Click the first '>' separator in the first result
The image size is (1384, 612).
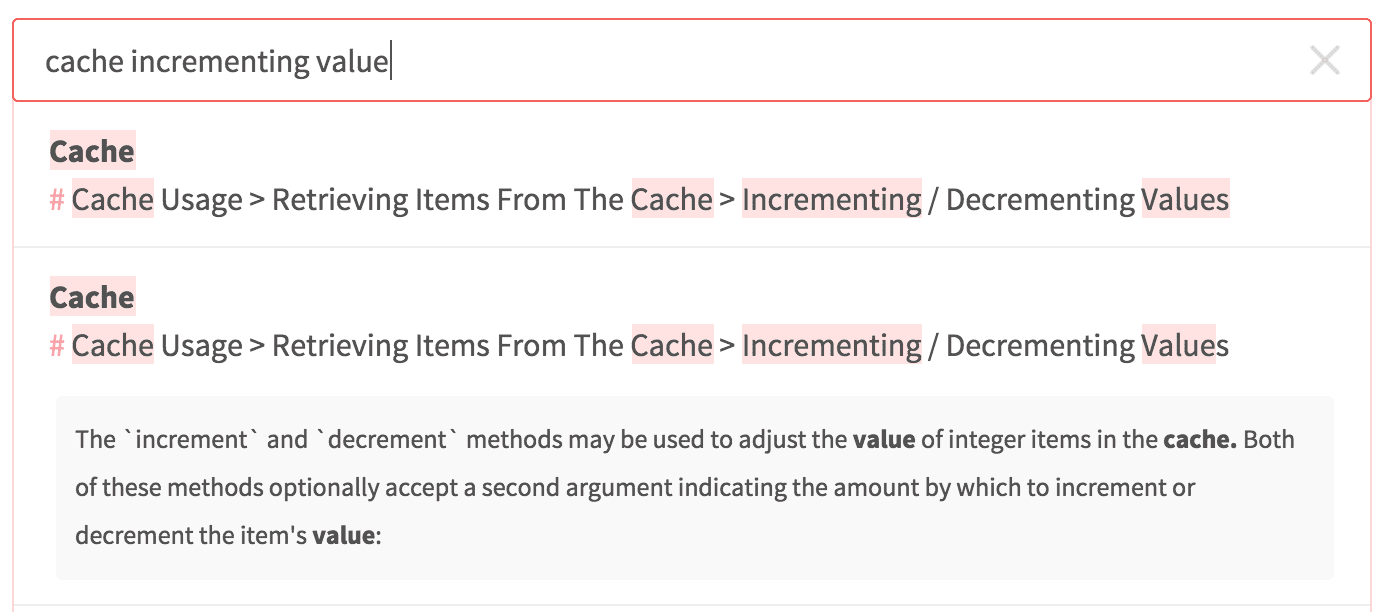click(x=257, y=200)
